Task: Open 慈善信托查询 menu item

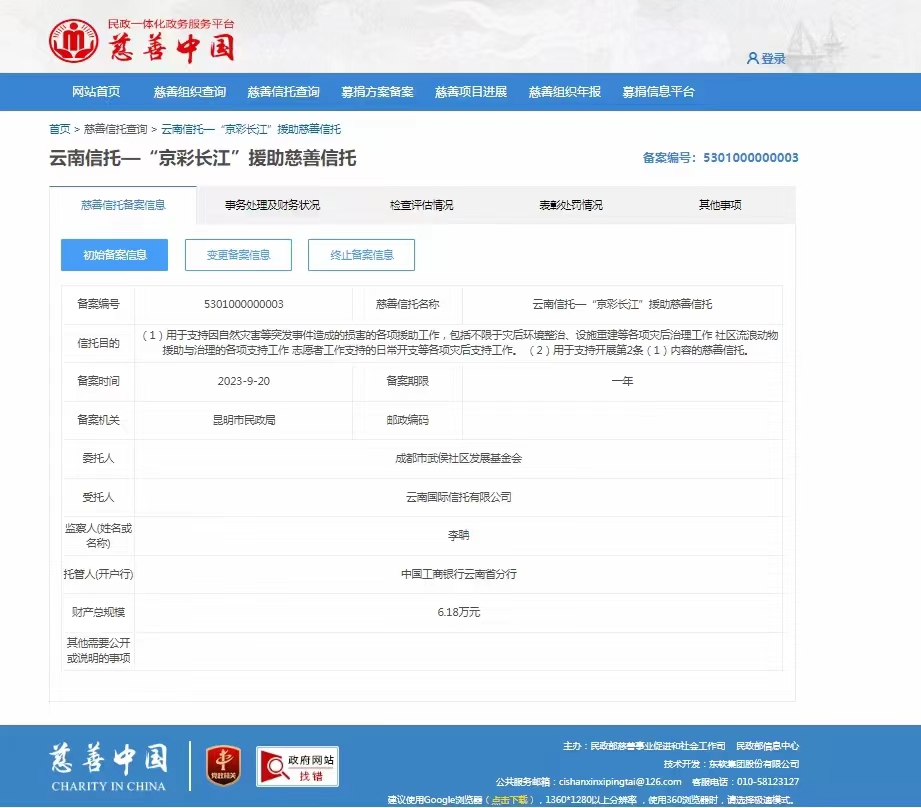Action: 283,92
